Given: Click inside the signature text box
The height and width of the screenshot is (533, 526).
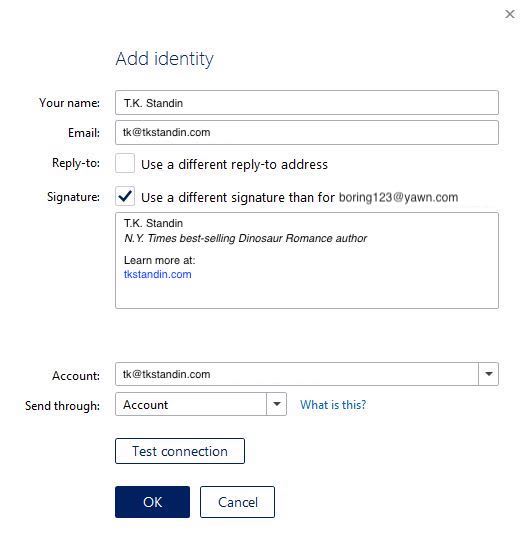Looking at the screenshot, I should (307, 260).
